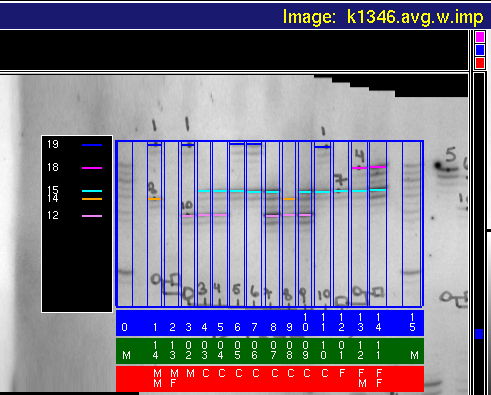Select the orange allele 14 line in legend
The height and width of the screenshot is (395, 491).
point(92,199)
